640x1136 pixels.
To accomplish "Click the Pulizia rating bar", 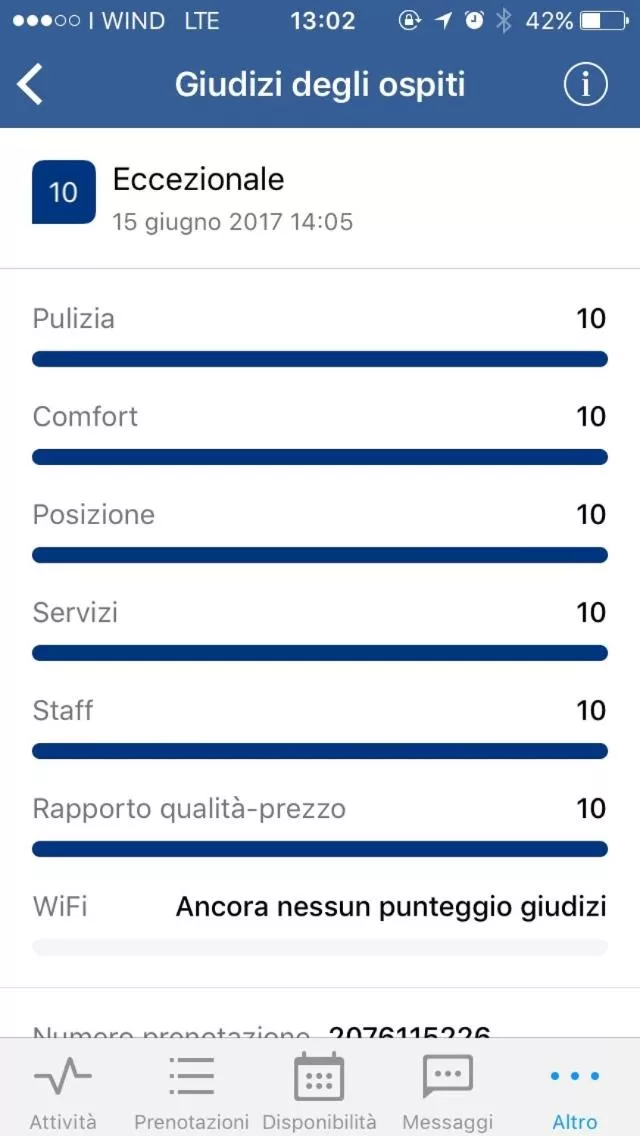I will 320,359.
